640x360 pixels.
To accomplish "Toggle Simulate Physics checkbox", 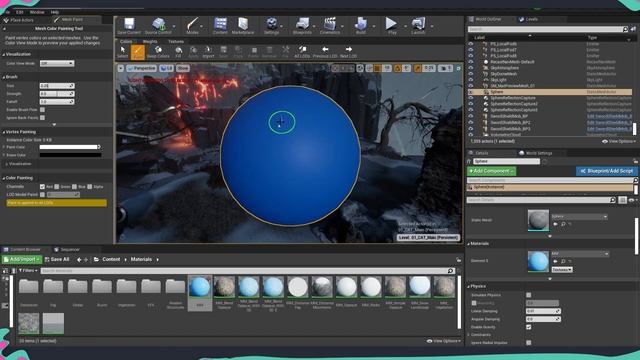I will click(x=529, y=295).
